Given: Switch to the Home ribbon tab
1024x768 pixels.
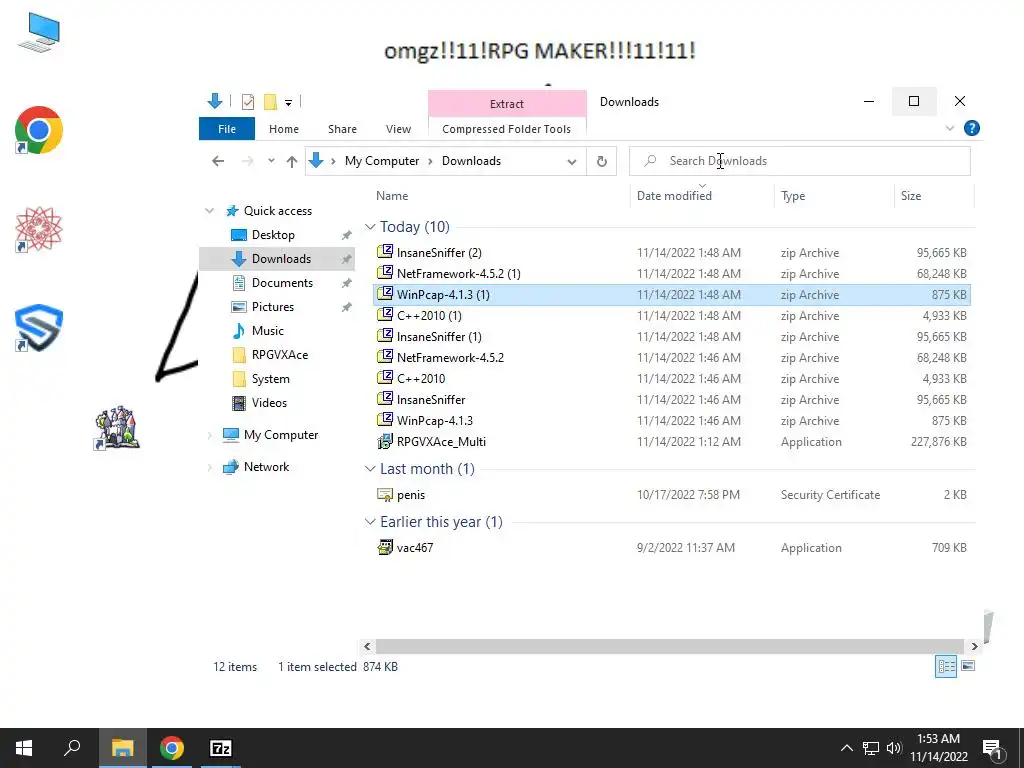Looking at the screenshot, I should 283,129.
